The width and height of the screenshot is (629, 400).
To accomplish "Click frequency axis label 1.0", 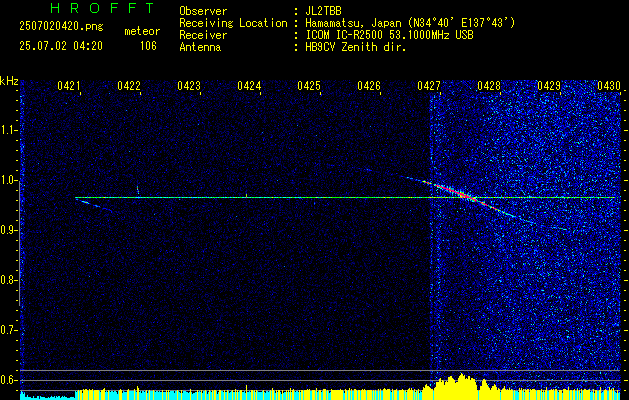I will click(x=9, y=181).
